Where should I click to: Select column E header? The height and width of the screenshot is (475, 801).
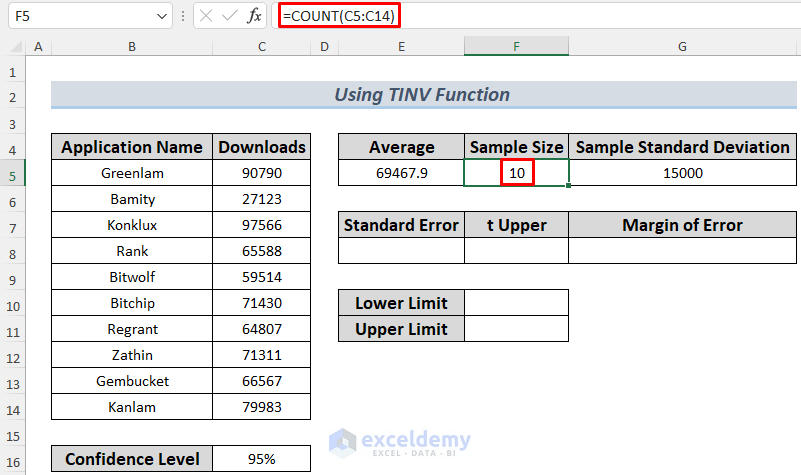pos(402,47)
